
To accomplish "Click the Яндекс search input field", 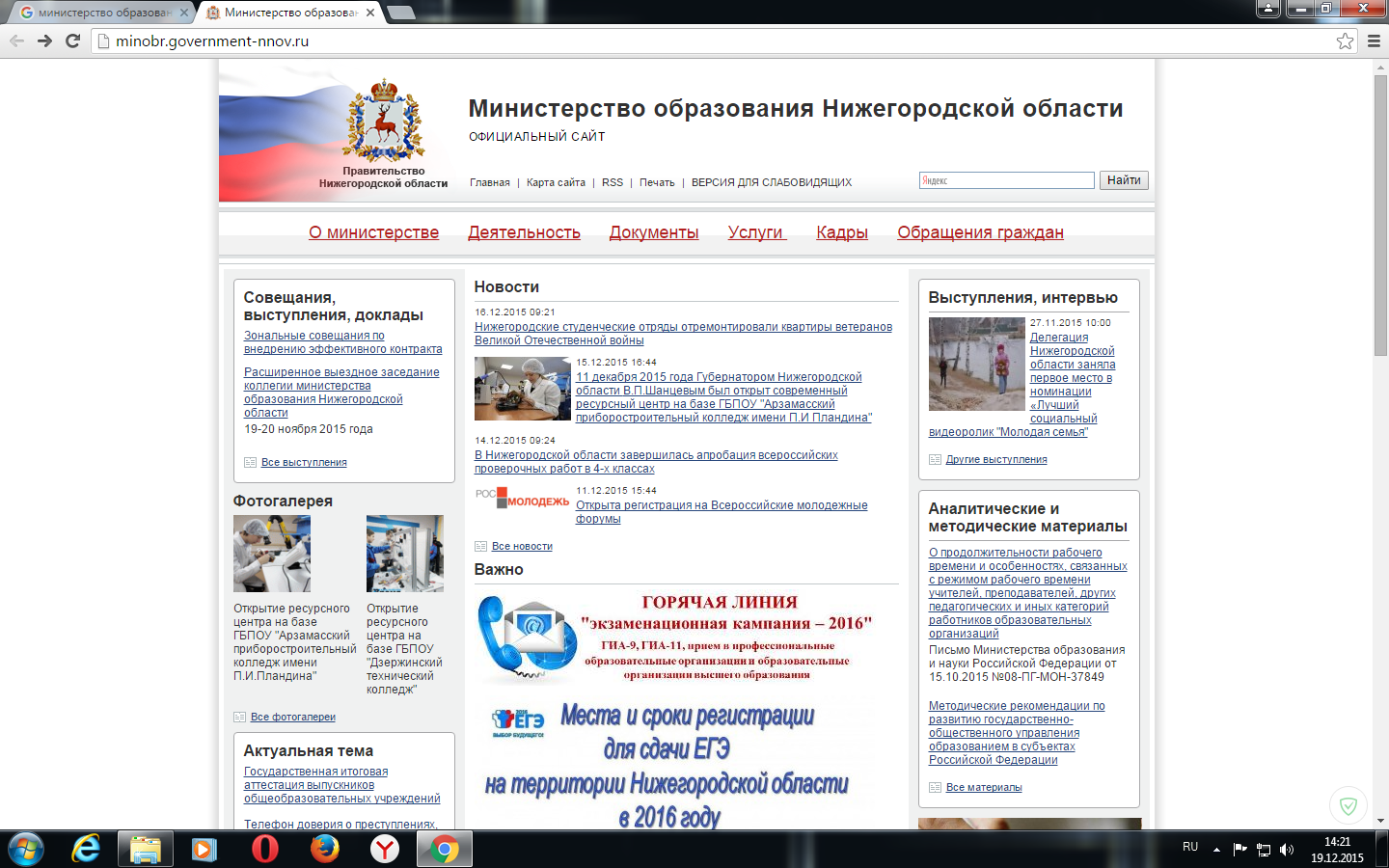I will coord(1007,180).
